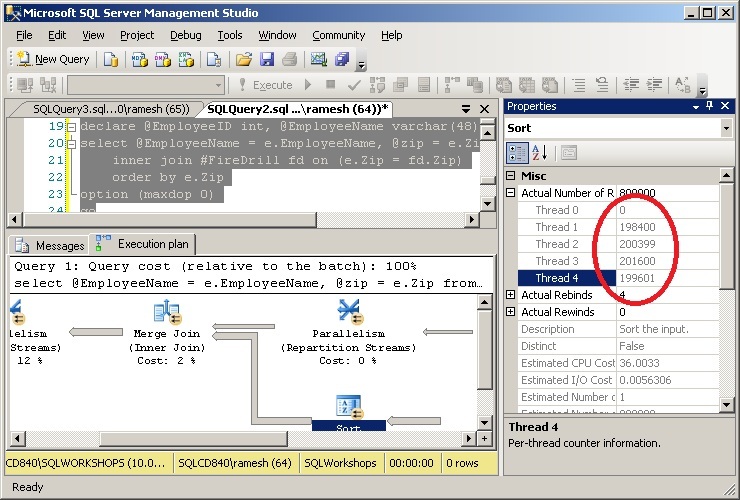The width and height of the screenshot is (740, 500).
Task: Click the New Query button
Action: 53,59
